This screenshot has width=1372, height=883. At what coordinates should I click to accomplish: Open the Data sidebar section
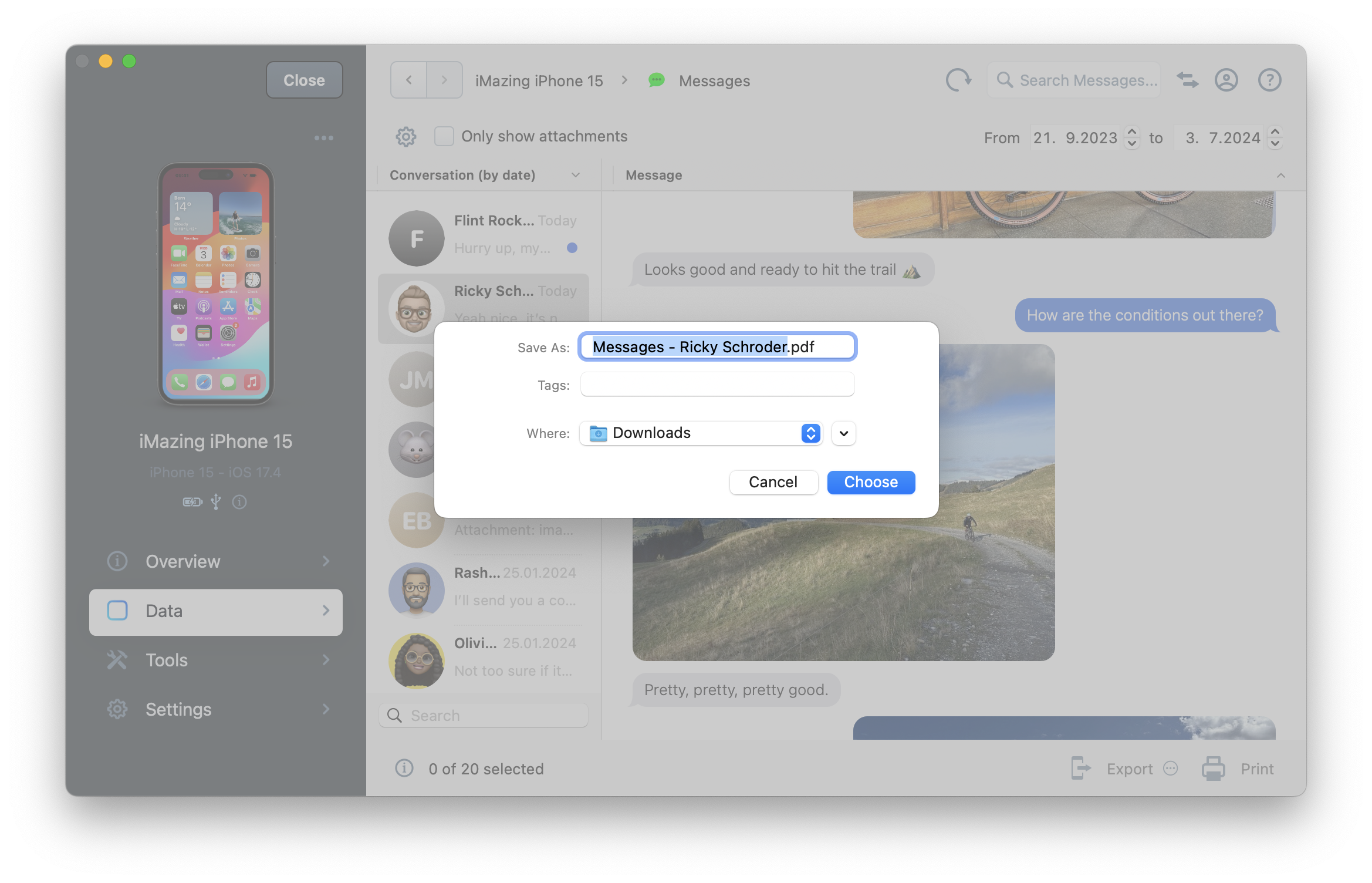[x=215, y=611]
